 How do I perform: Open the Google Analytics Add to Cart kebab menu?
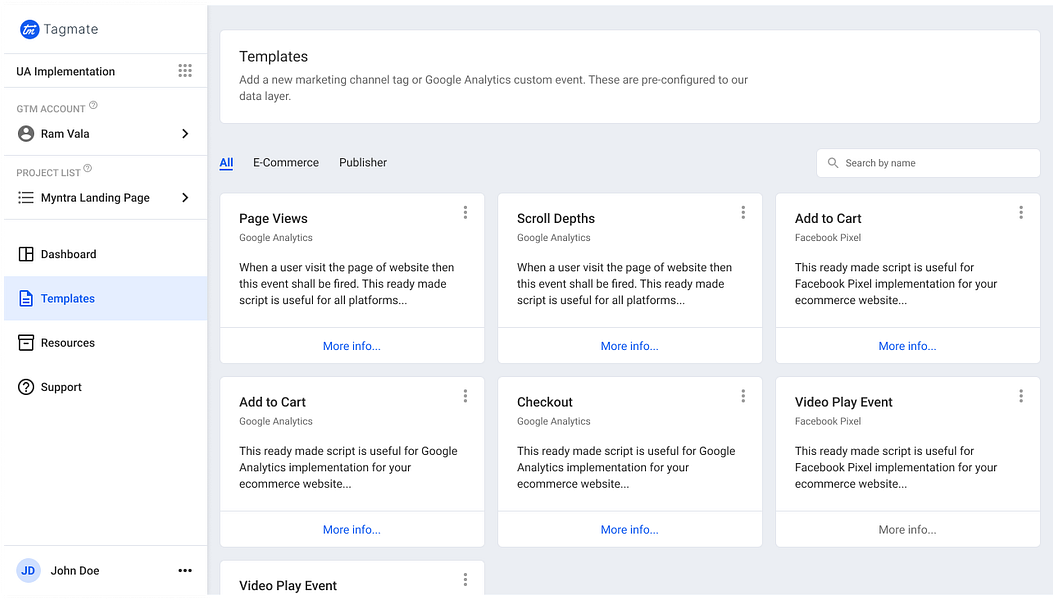point(465,396)
